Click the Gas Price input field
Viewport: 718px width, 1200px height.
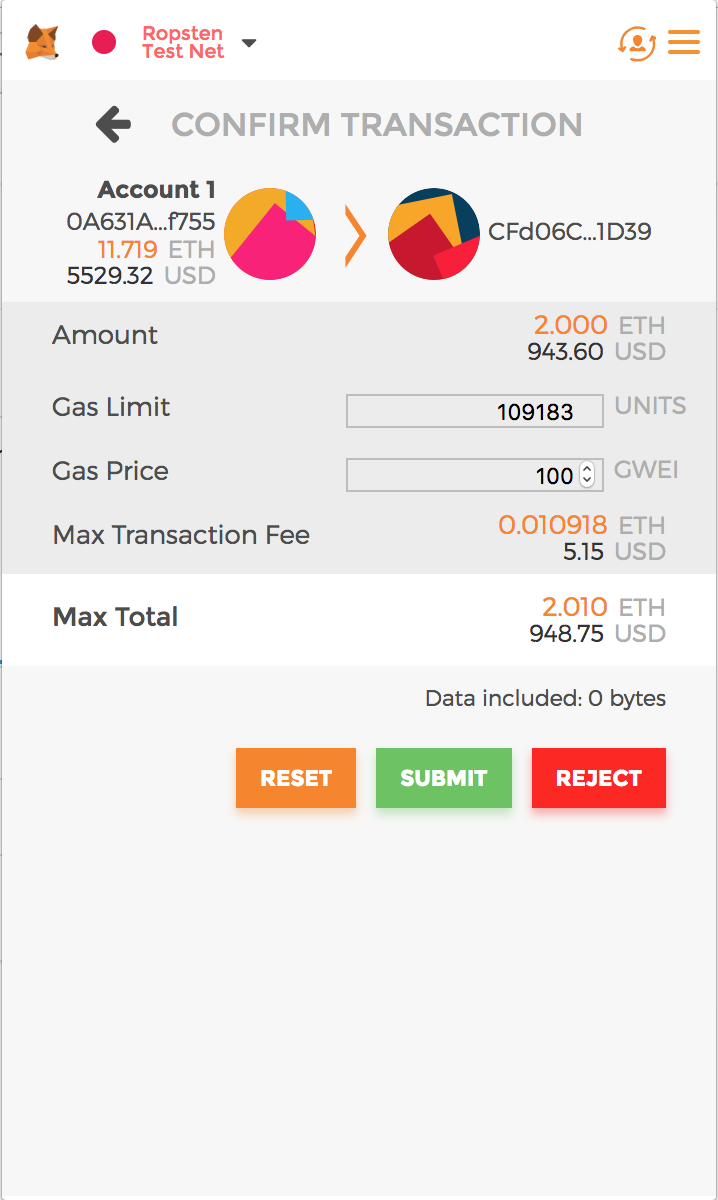[x=460, y=475]
